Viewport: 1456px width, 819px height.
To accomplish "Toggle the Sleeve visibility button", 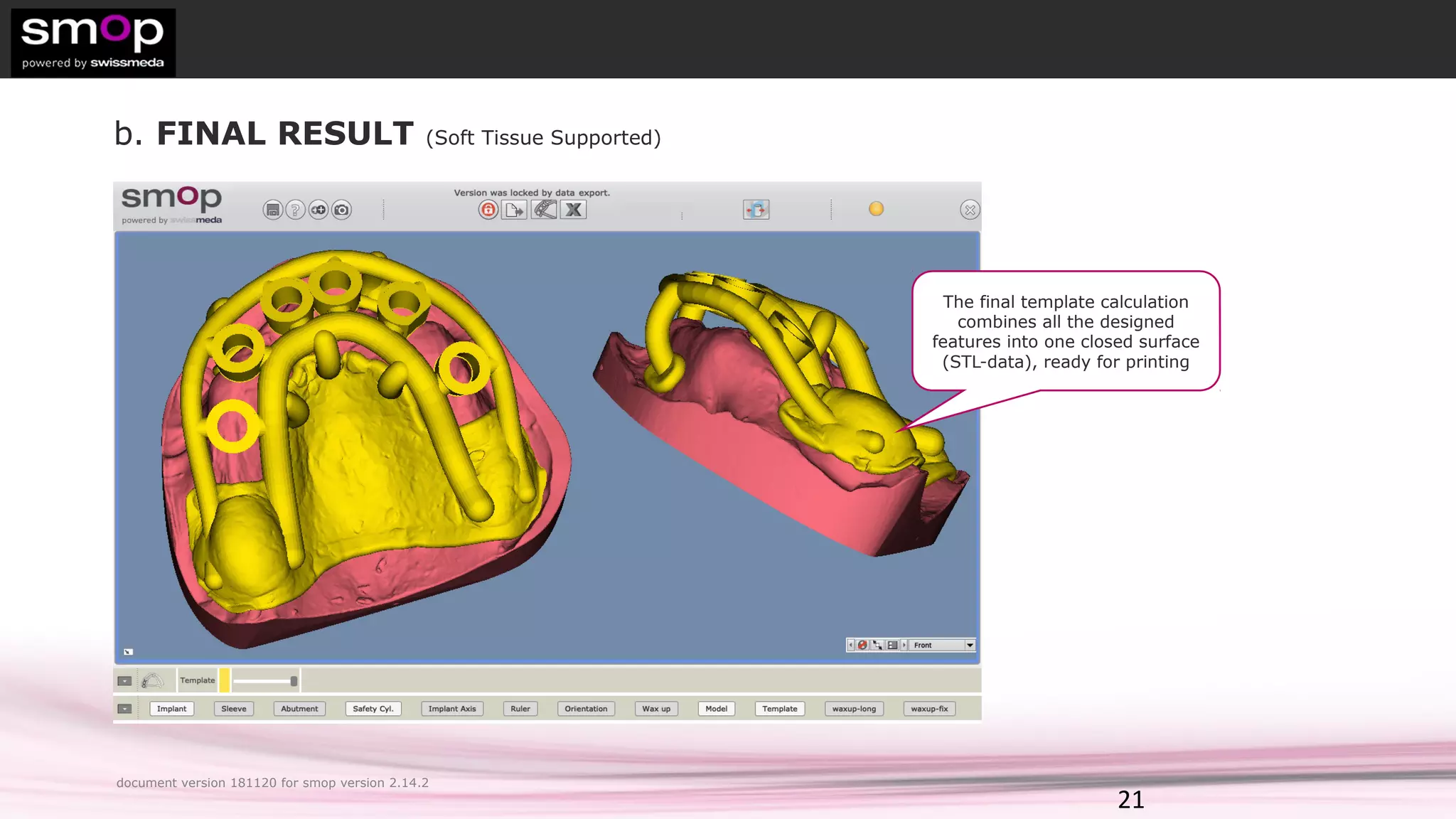I will 234,709.
